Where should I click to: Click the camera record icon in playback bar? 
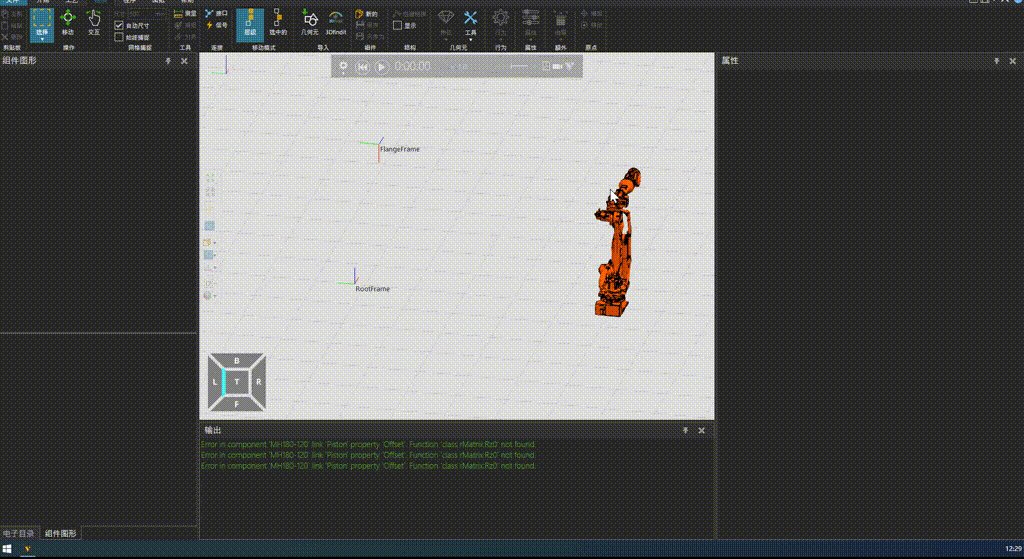coord(558,66)
